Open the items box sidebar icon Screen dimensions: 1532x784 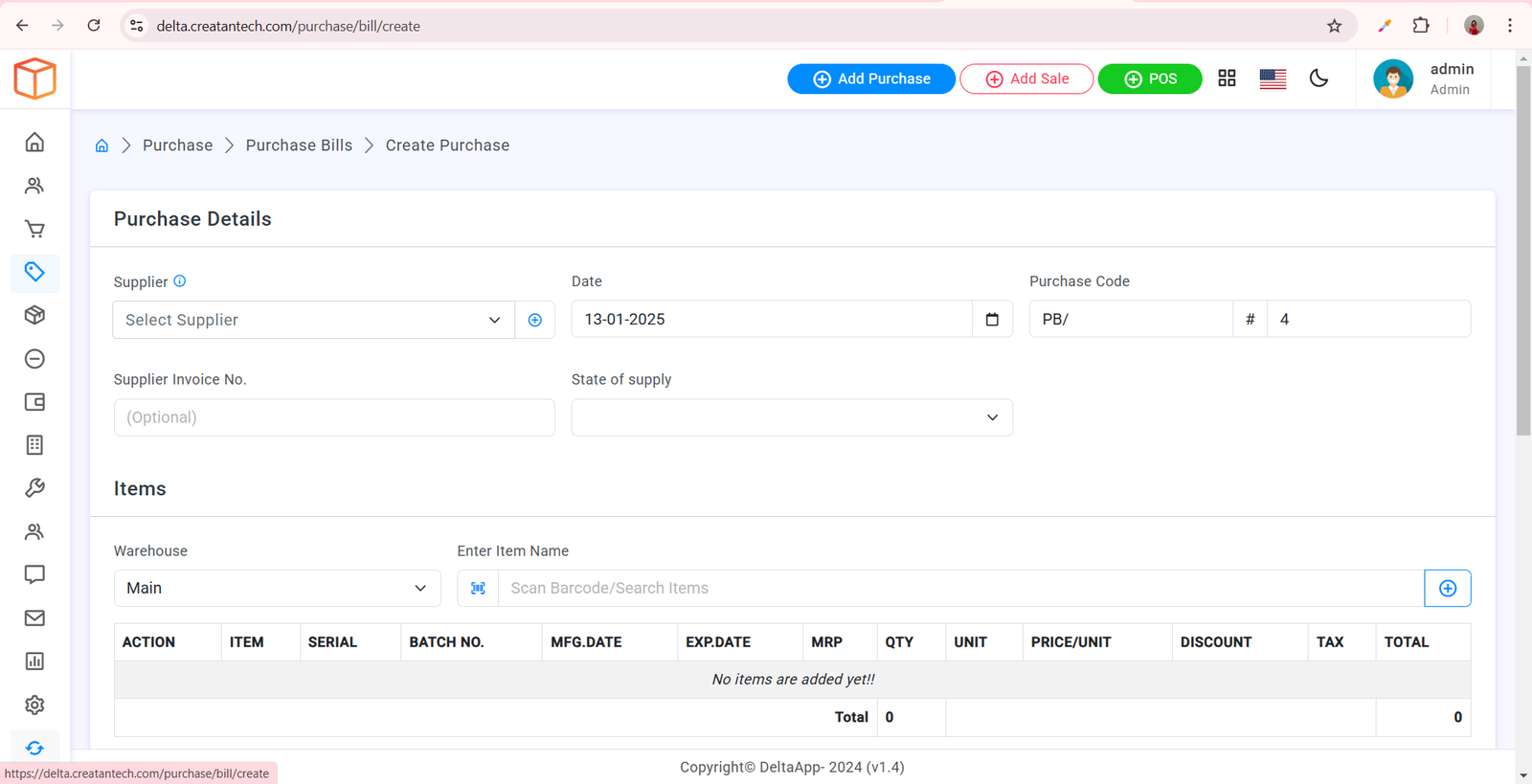point(34,315)
